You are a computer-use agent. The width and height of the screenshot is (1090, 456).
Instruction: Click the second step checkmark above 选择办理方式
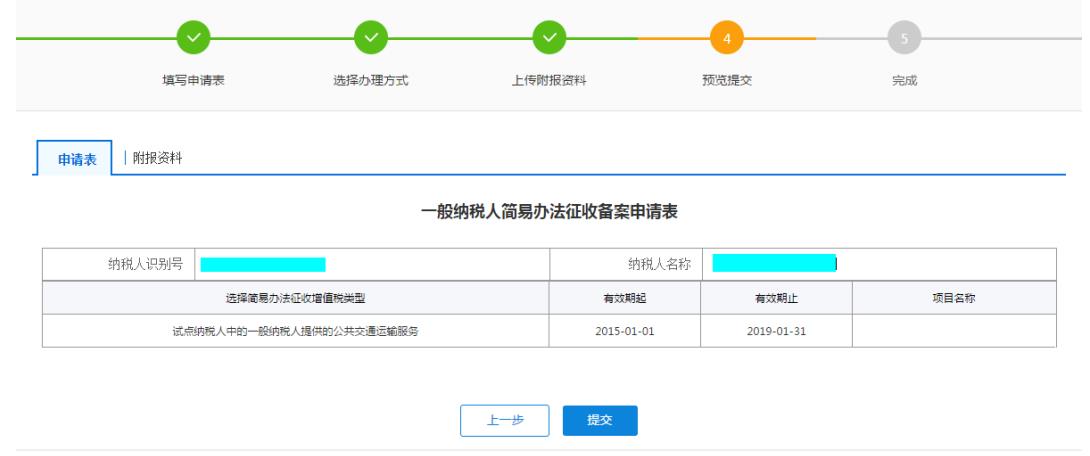tap(370, 39)
